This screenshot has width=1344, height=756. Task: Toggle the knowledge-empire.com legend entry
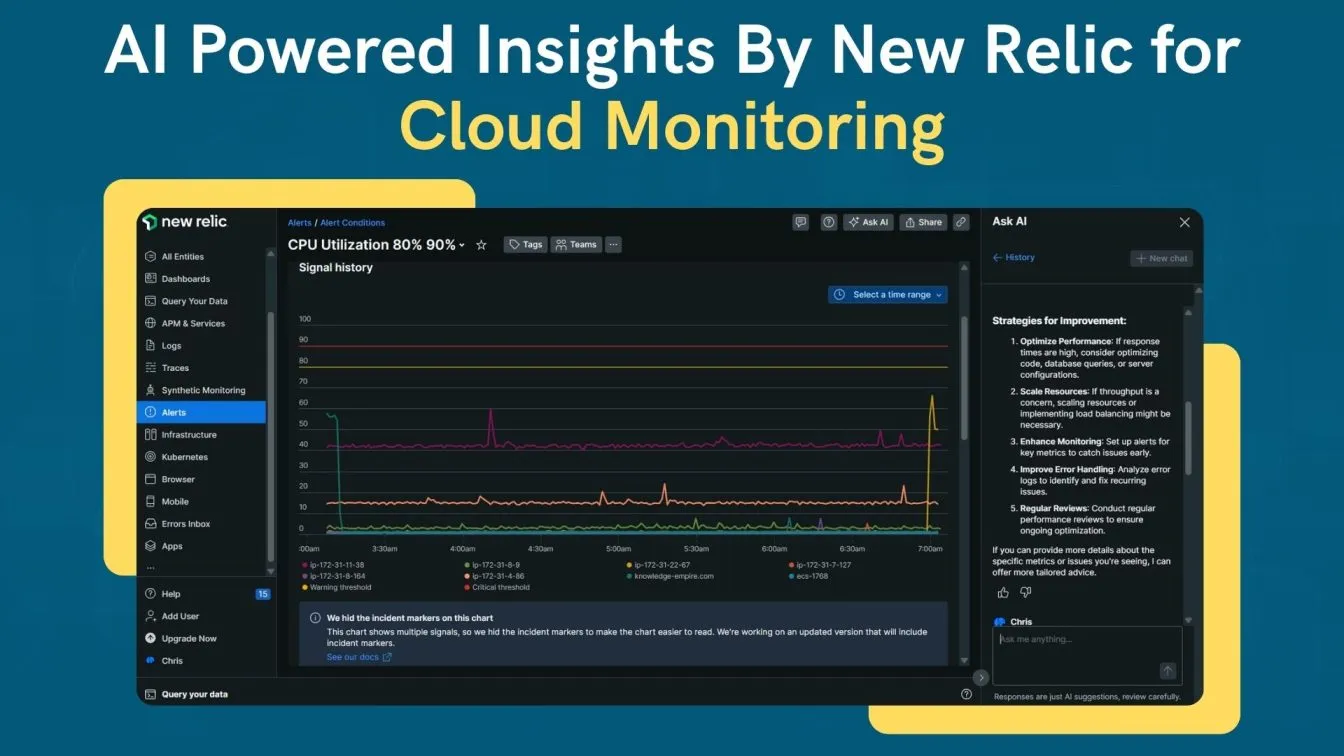670,576
